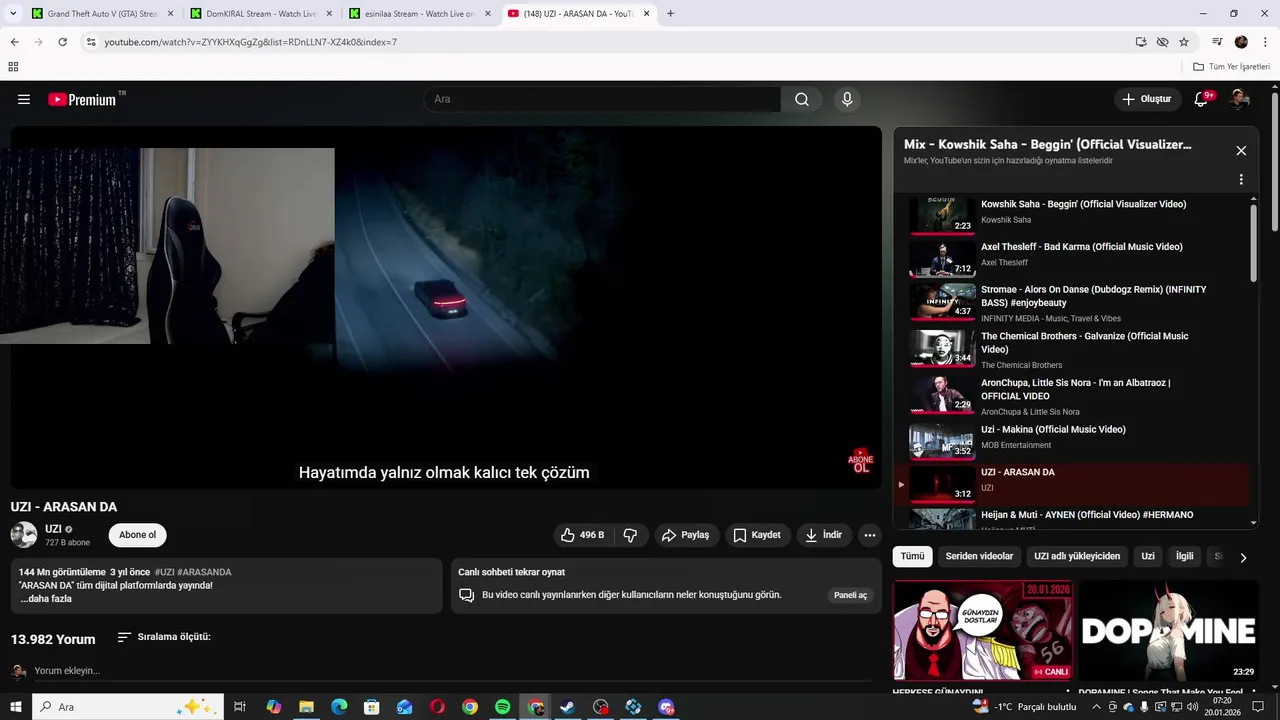The image size is (1280, 720).
Task: Dislike the UZI - ARASAN DA video
Action: (630, 535)
